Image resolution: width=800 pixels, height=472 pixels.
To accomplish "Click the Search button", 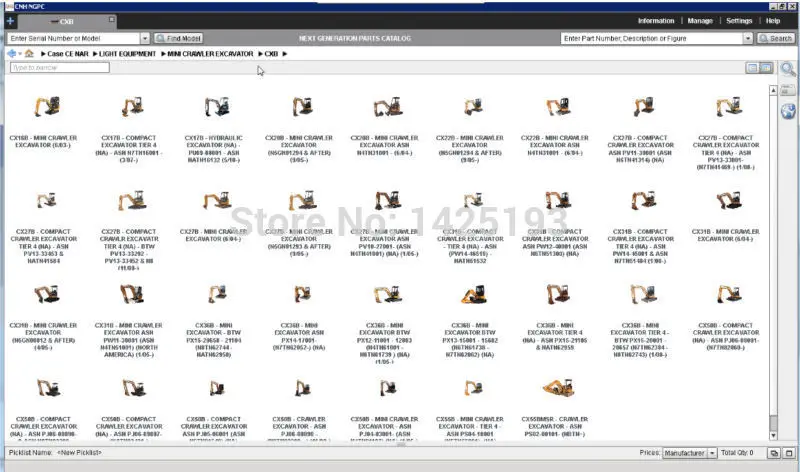I will tap(776, 38).
